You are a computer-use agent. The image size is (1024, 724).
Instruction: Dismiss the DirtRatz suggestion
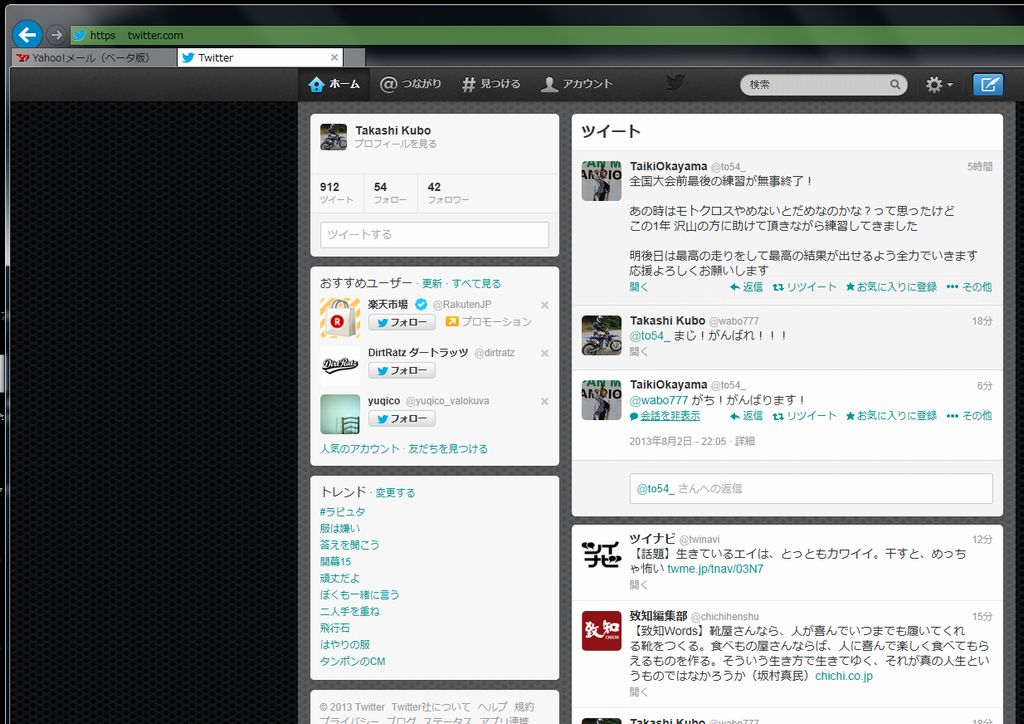coord(545,353)
